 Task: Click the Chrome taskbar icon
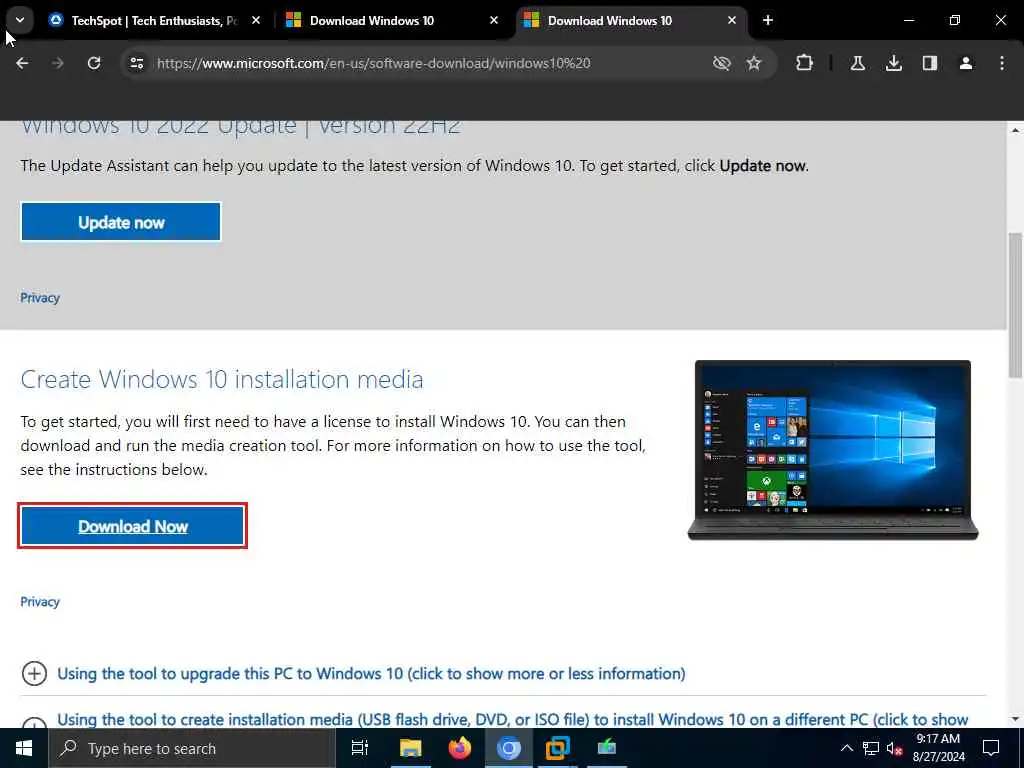coord(509,748)
